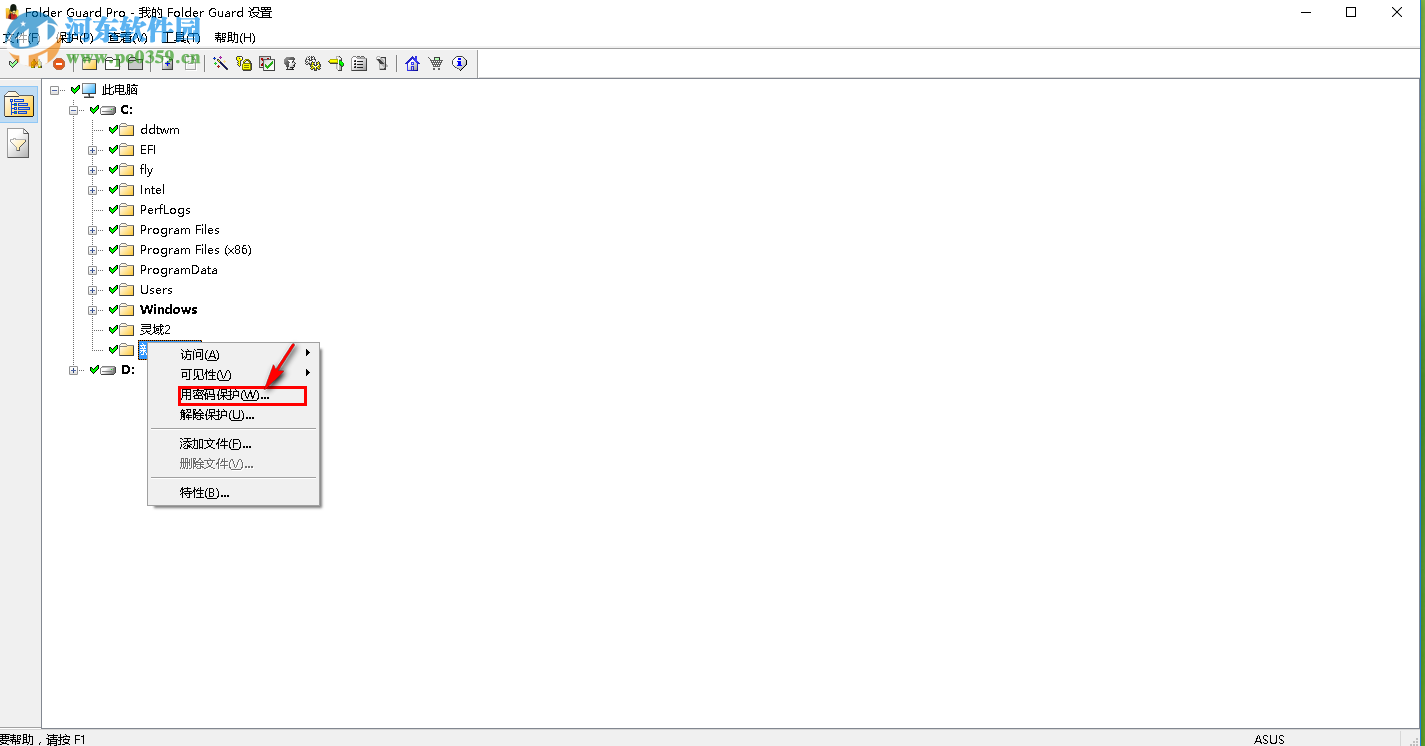The height and width of the screenshot is (746, 1425).
Task: Click the shopping cart toolbar icon
Action: pos(436,64)
